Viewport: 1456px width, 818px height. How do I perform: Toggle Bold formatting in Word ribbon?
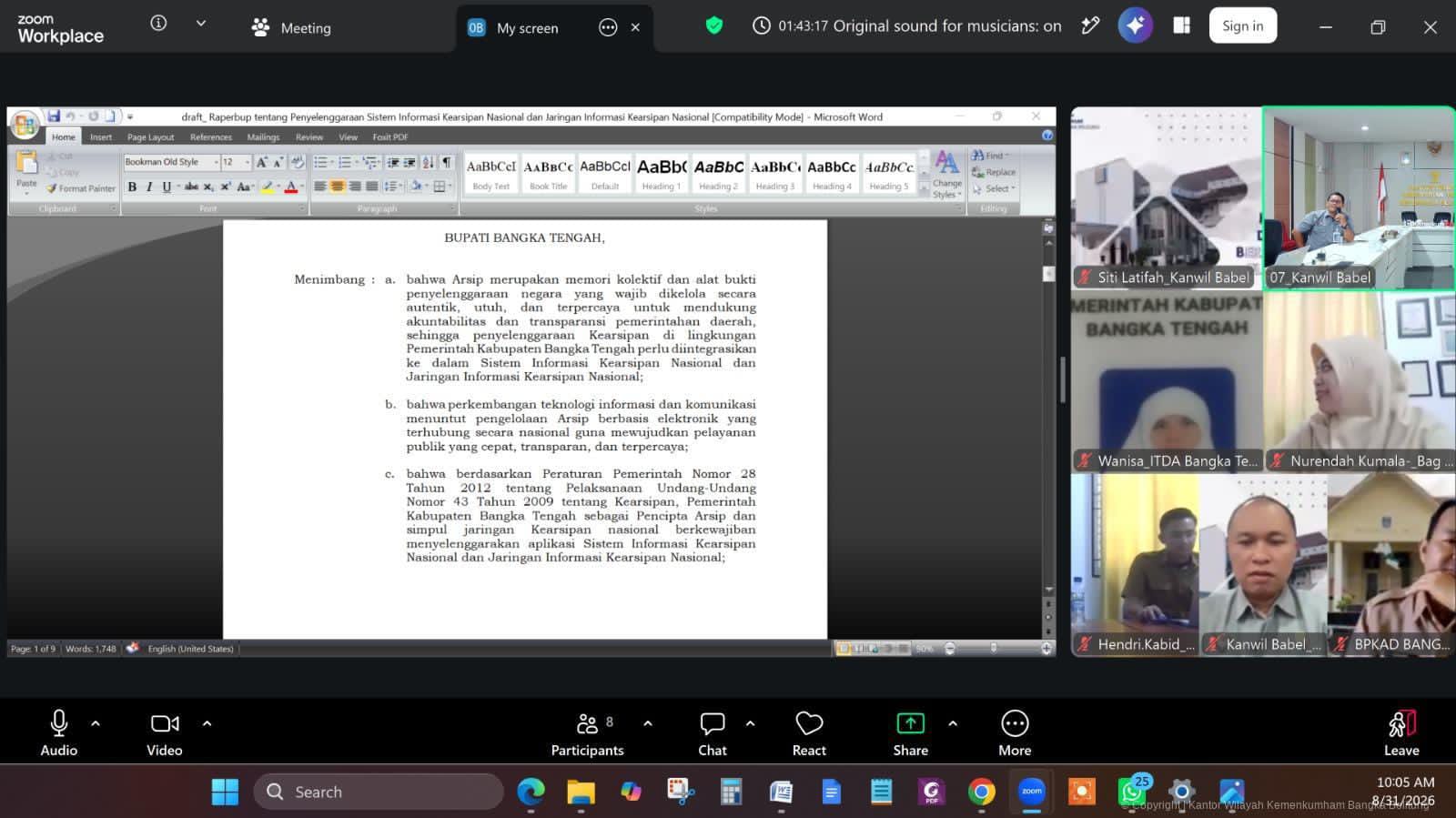132,187
